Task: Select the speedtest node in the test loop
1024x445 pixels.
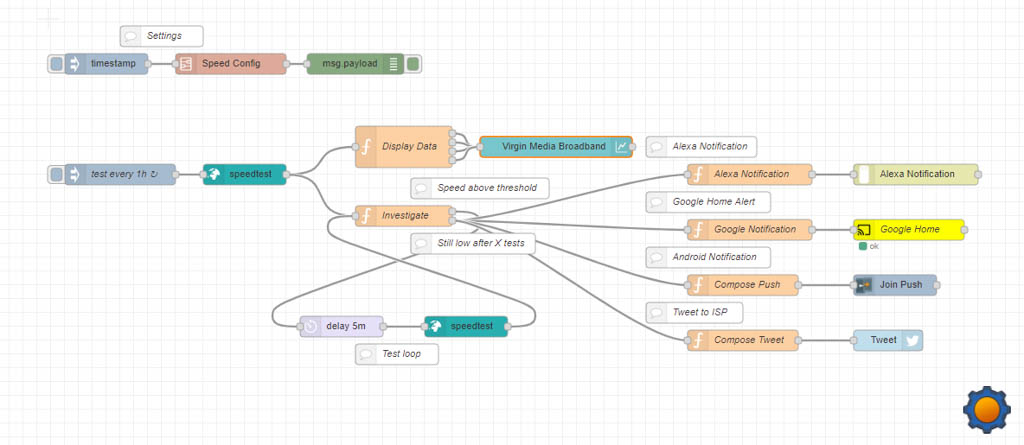Action: (466, 326)
